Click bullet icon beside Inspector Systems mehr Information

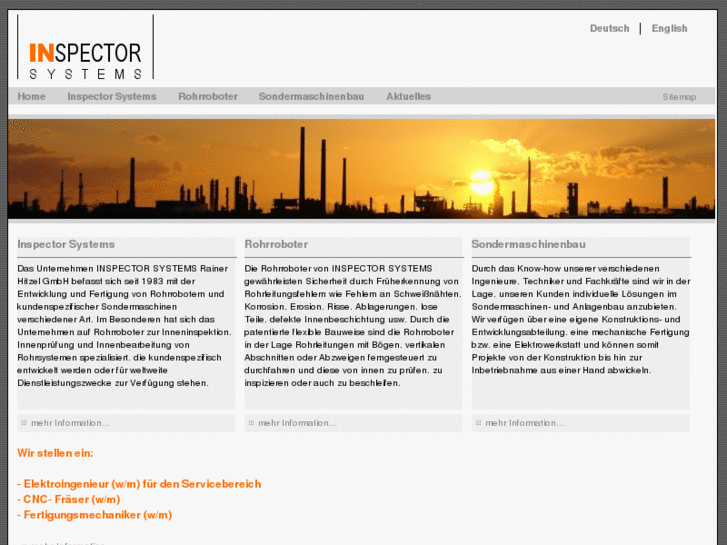pos(24,423)
